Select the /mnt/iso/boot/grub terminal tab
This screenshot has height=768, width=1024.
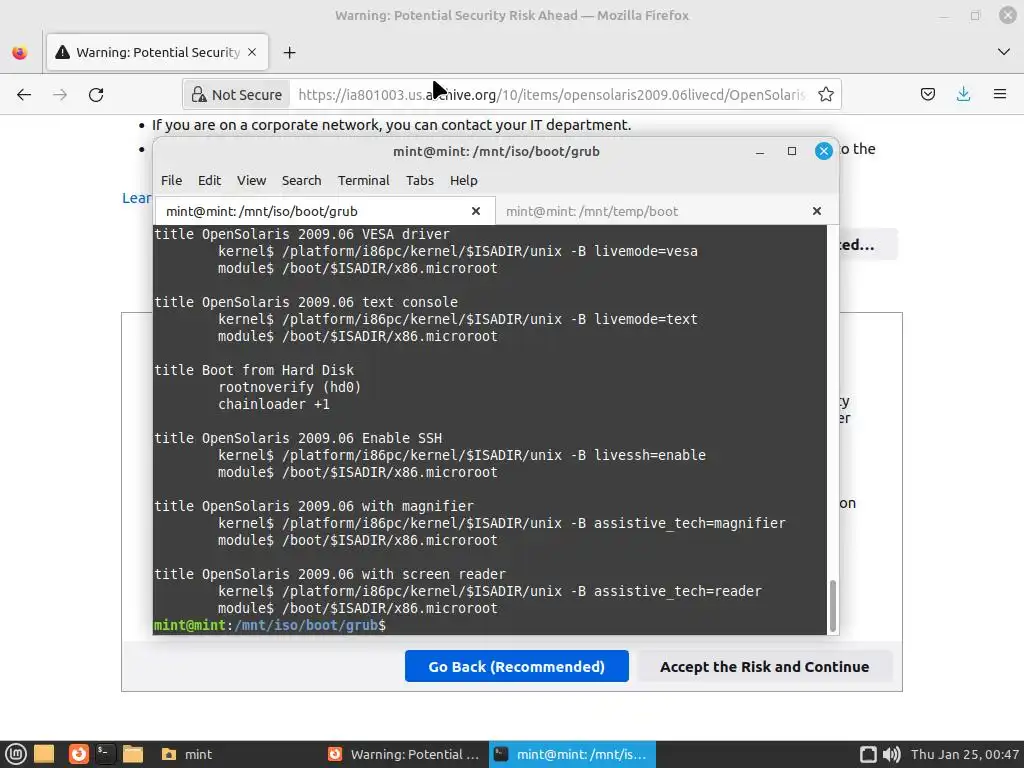(x=325, y=211)
